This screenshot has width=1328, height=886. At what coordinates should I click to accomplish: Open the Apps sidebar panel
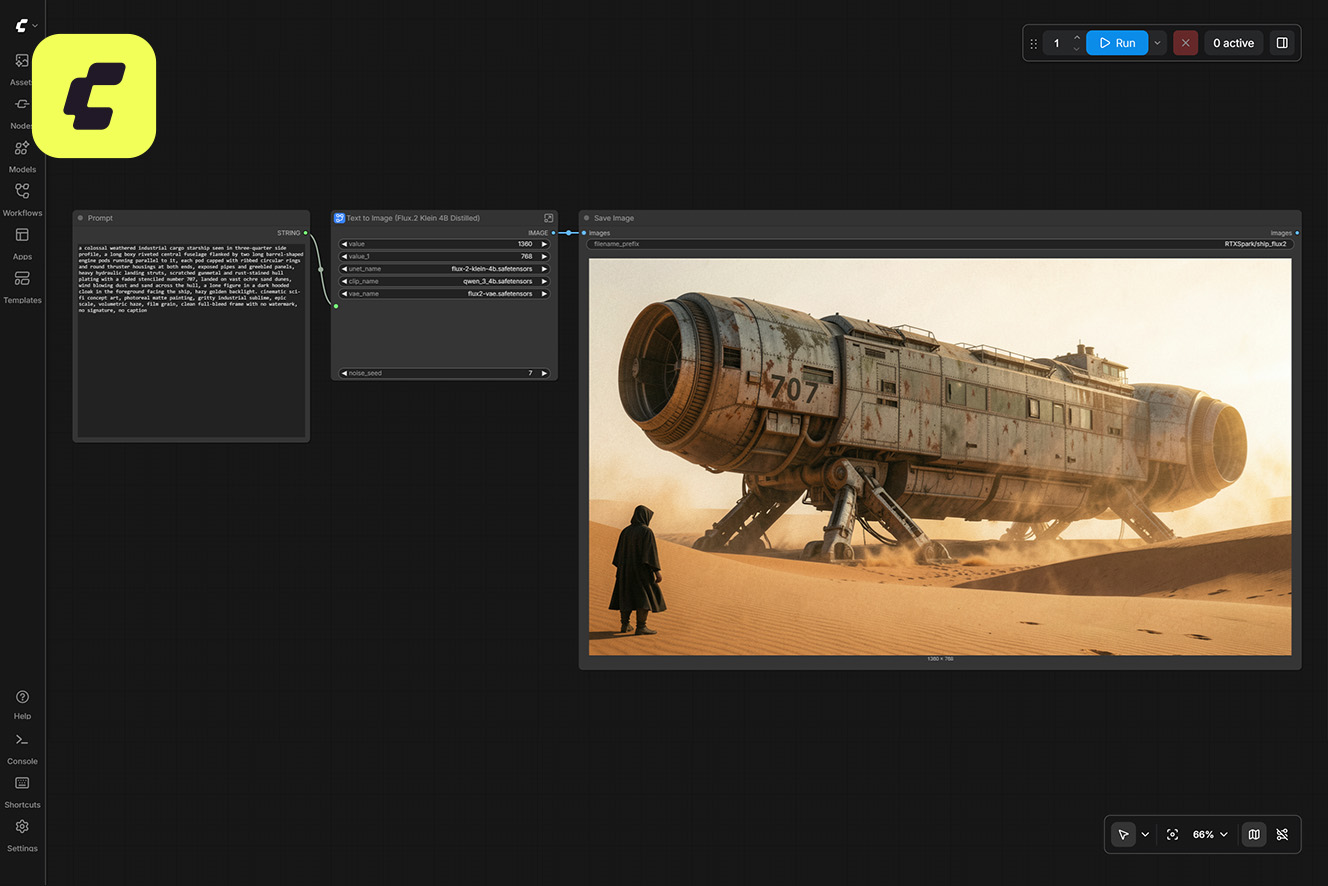pos(22,243)
